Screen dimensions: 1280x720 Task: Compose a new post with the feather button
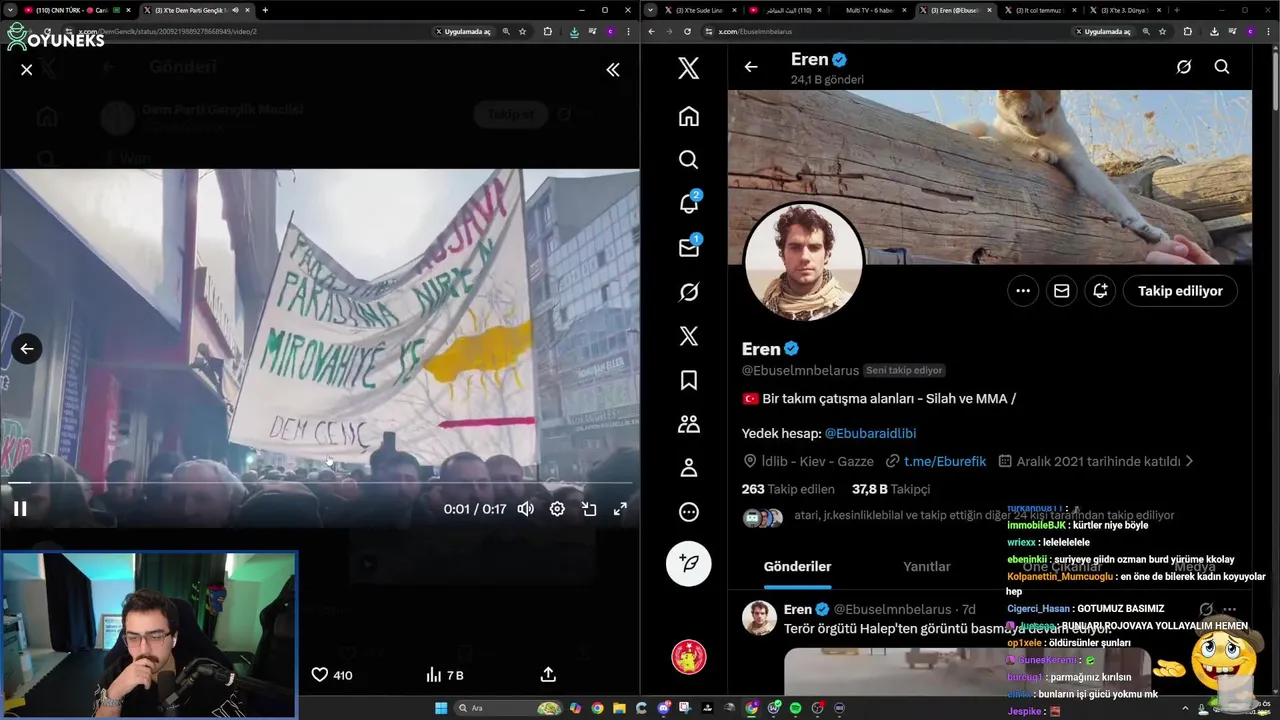[x=689, y=564]
